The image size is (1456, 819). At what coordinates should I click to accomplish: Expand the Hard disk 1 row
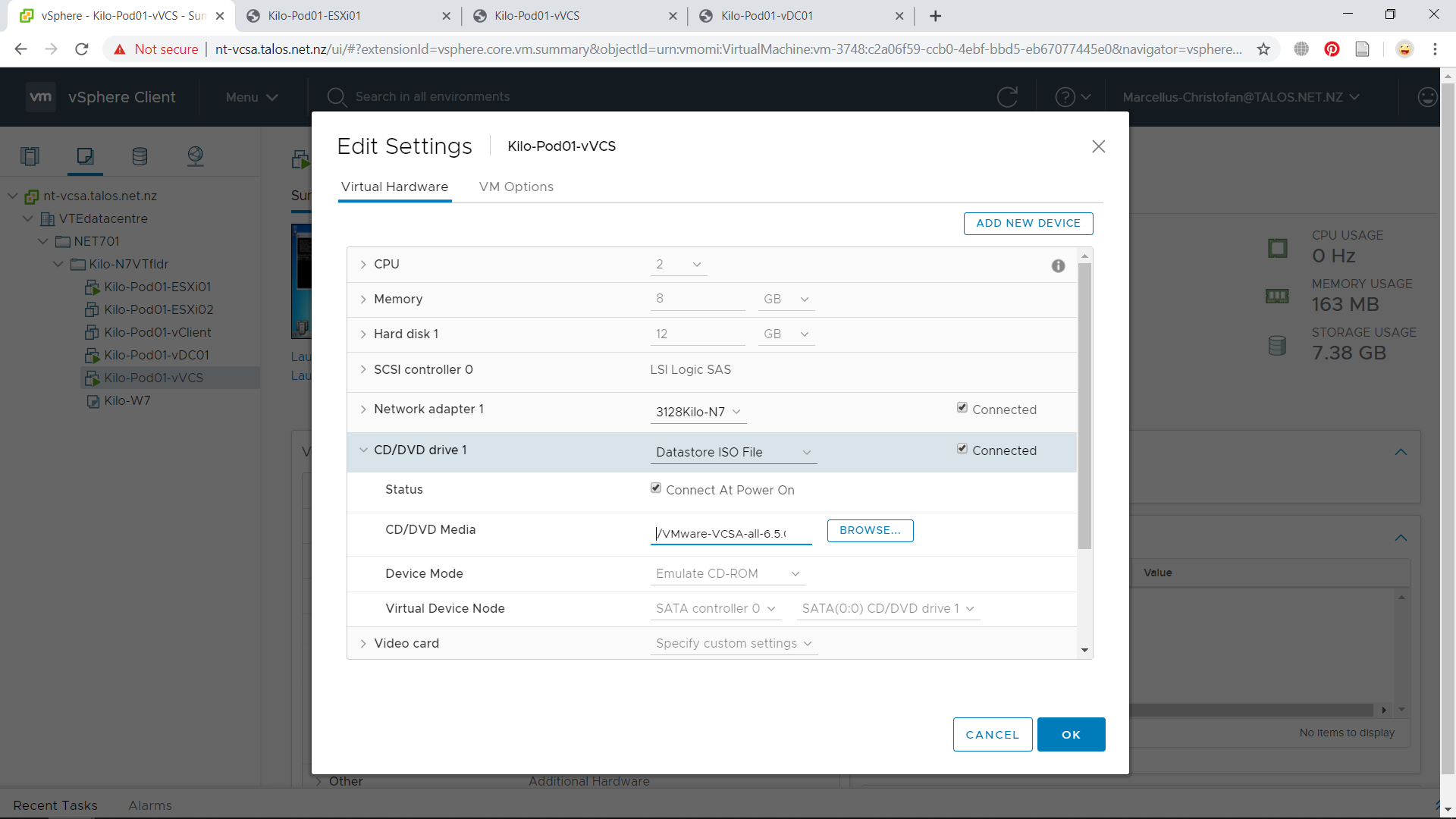363,334
